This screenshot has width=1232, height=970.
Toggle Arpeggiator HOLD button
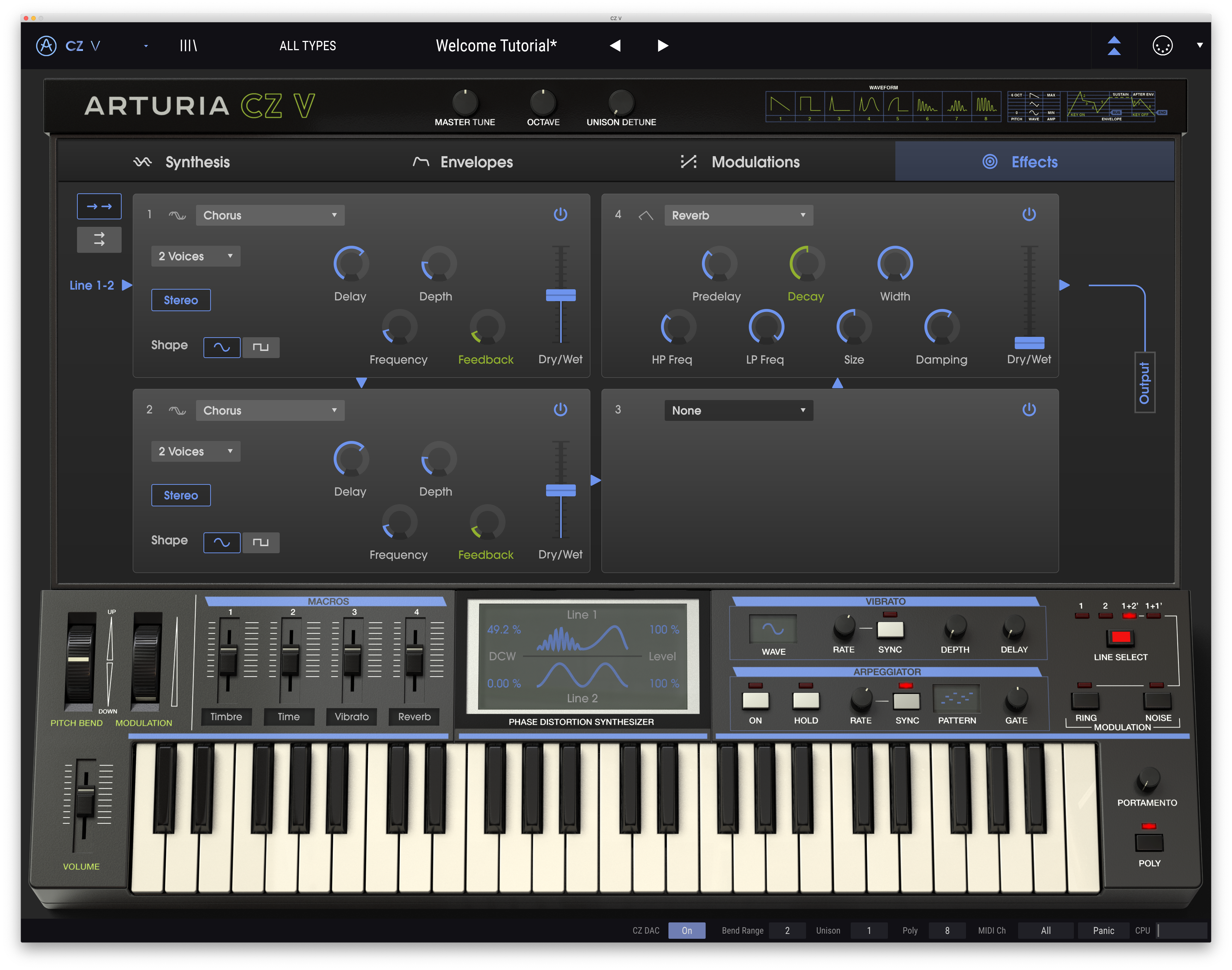click(x=806, y=700)
